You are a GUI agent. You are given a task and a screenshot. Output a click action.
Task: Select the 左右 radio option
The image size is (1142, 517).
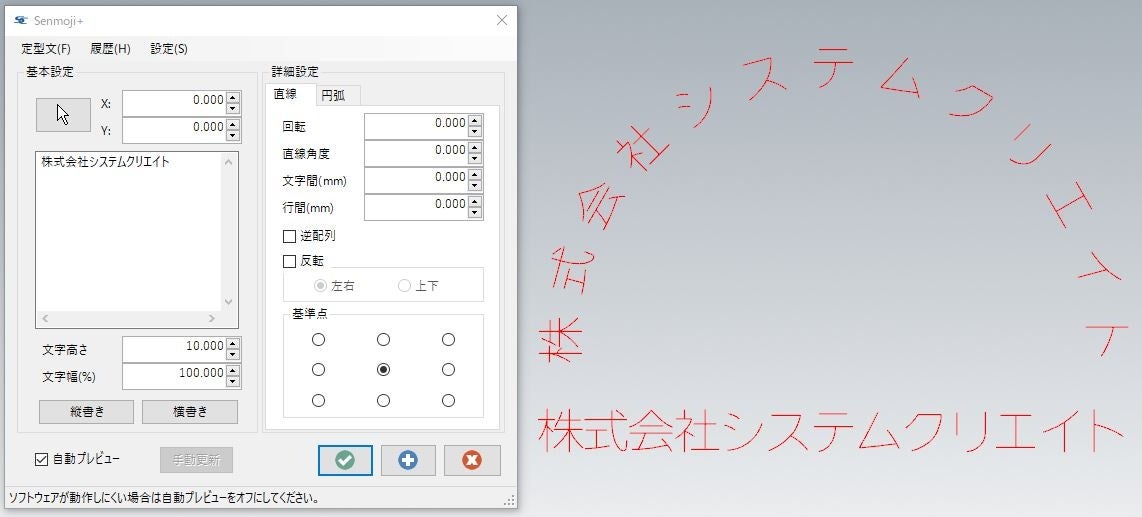click(320, 285)
